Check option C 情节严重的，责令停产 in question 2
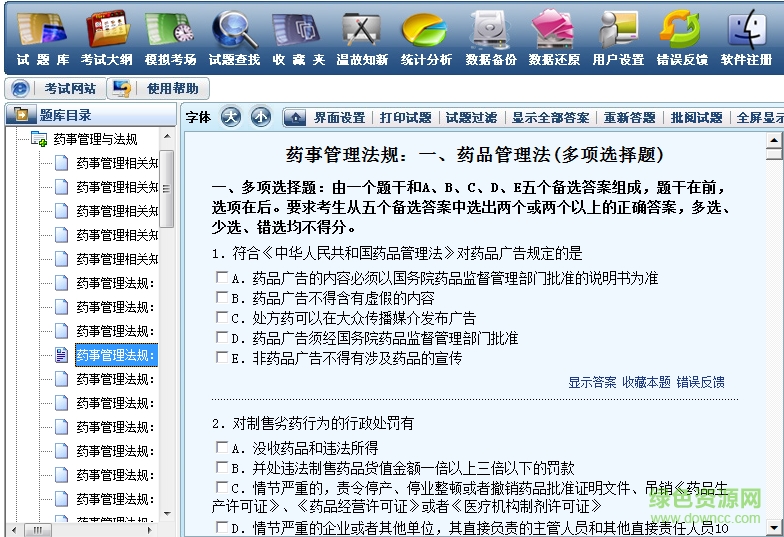The height and width of the screenshot is (537, 784). tap(222, 486)
